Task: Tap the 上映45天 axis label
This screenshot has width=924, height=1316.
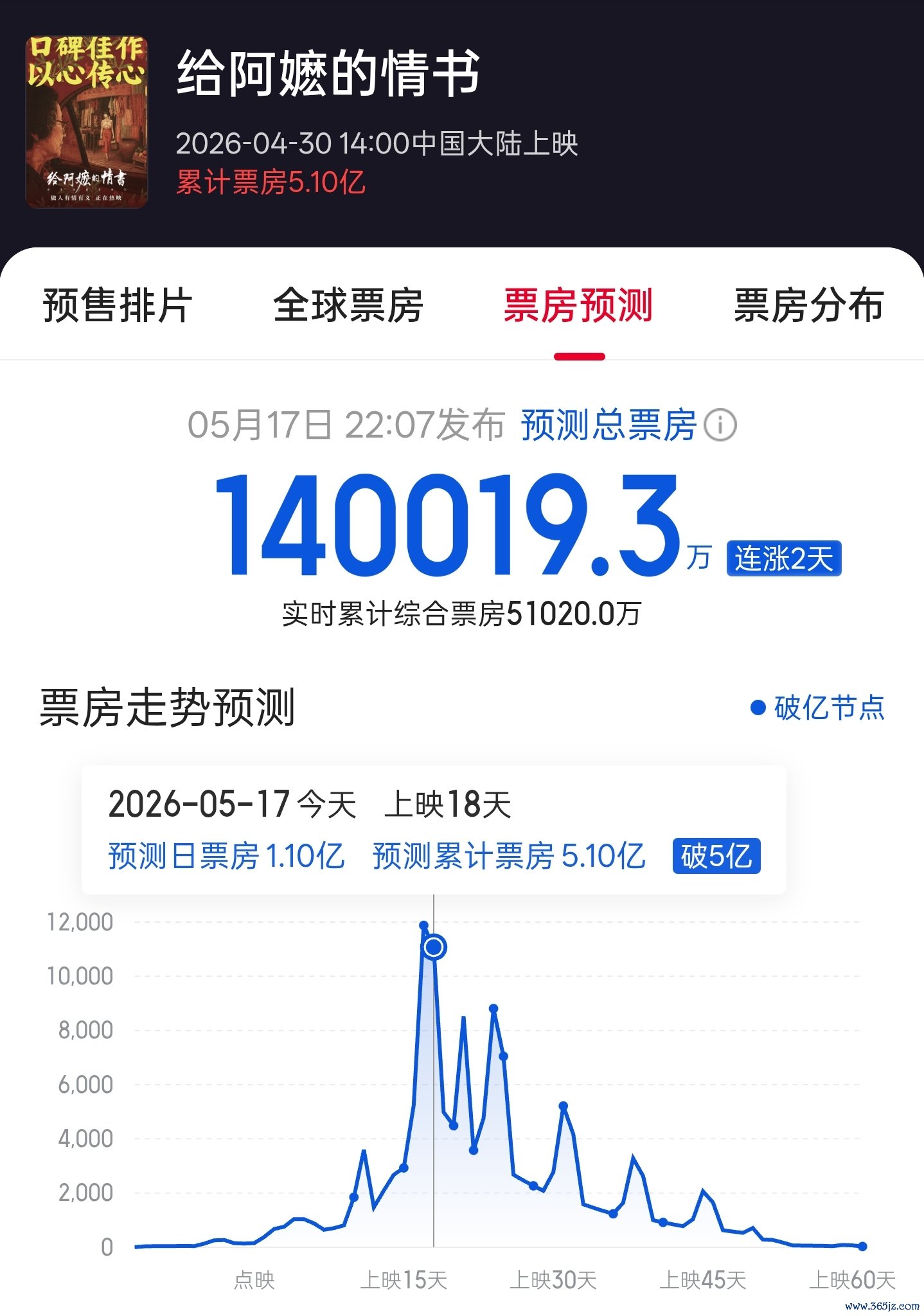Action: coord(703,1280)
